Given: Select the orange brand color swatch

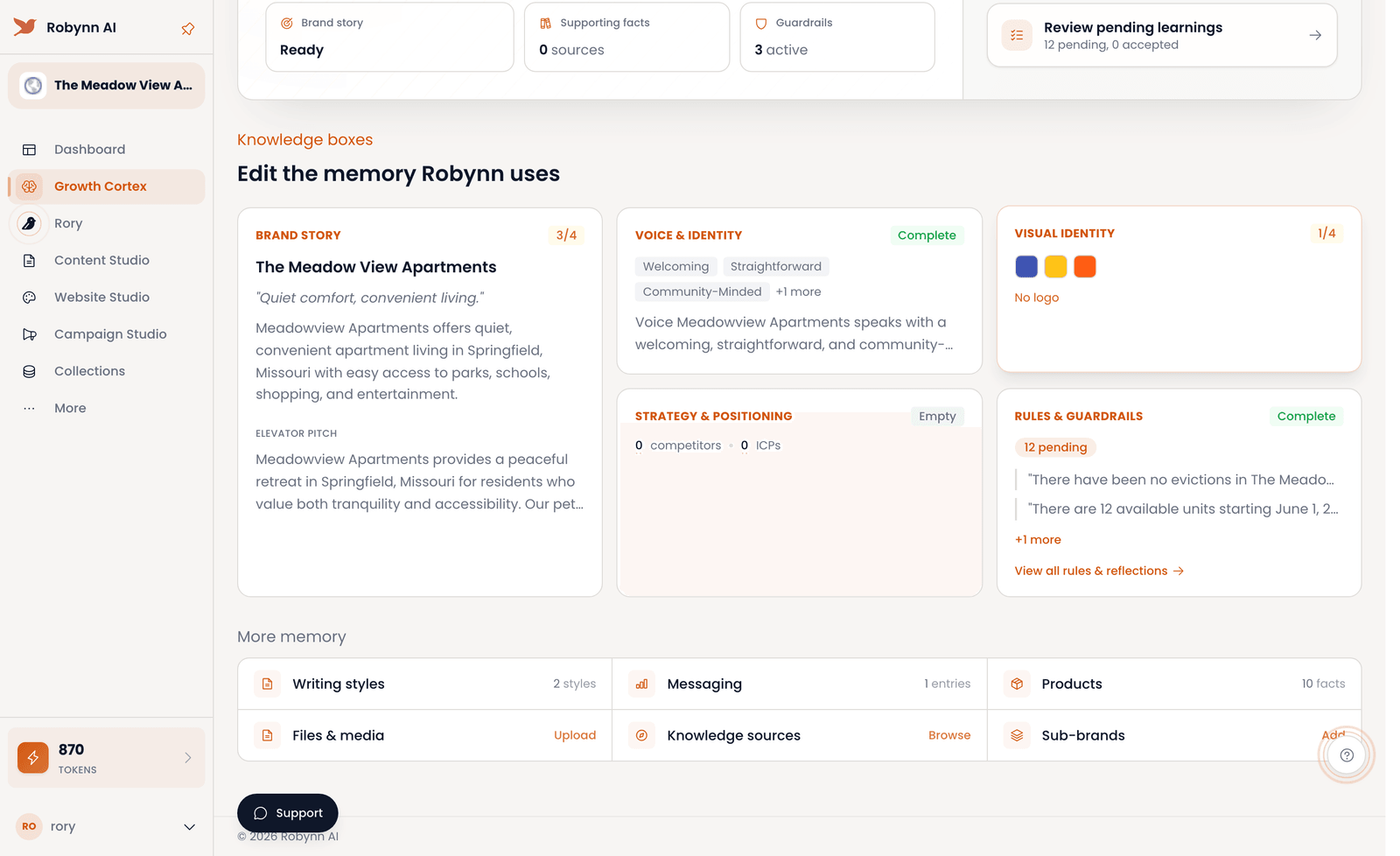Looking at the screenshot, I should pyautogui.click(x=1085, y=266).
